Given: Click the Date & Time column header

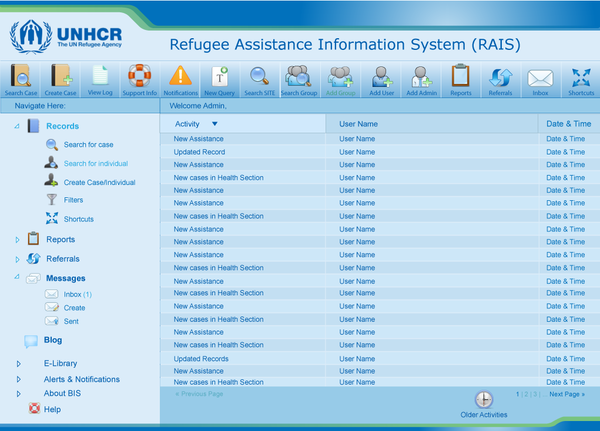Looking at the screenshot, I should pos(568,124).
